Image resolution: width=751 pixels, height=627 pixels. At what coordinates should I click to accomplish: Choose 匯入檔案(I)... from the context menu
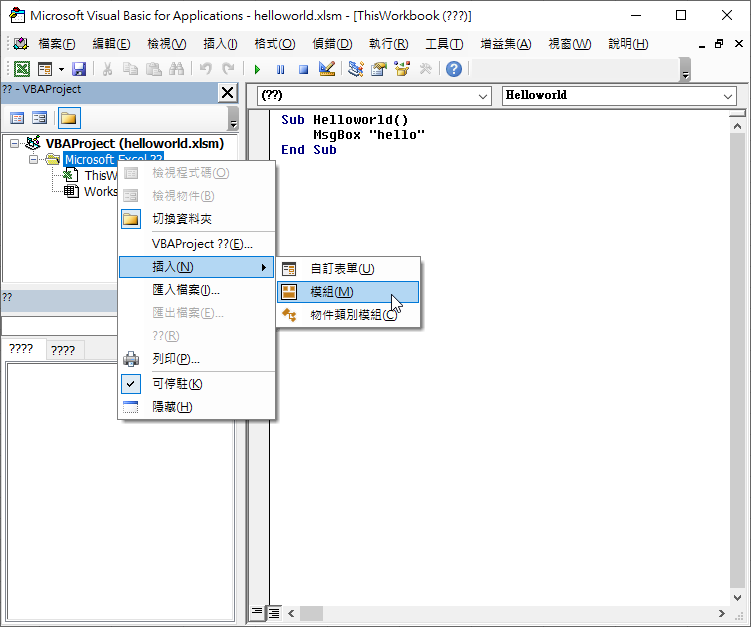click(186, 290)
